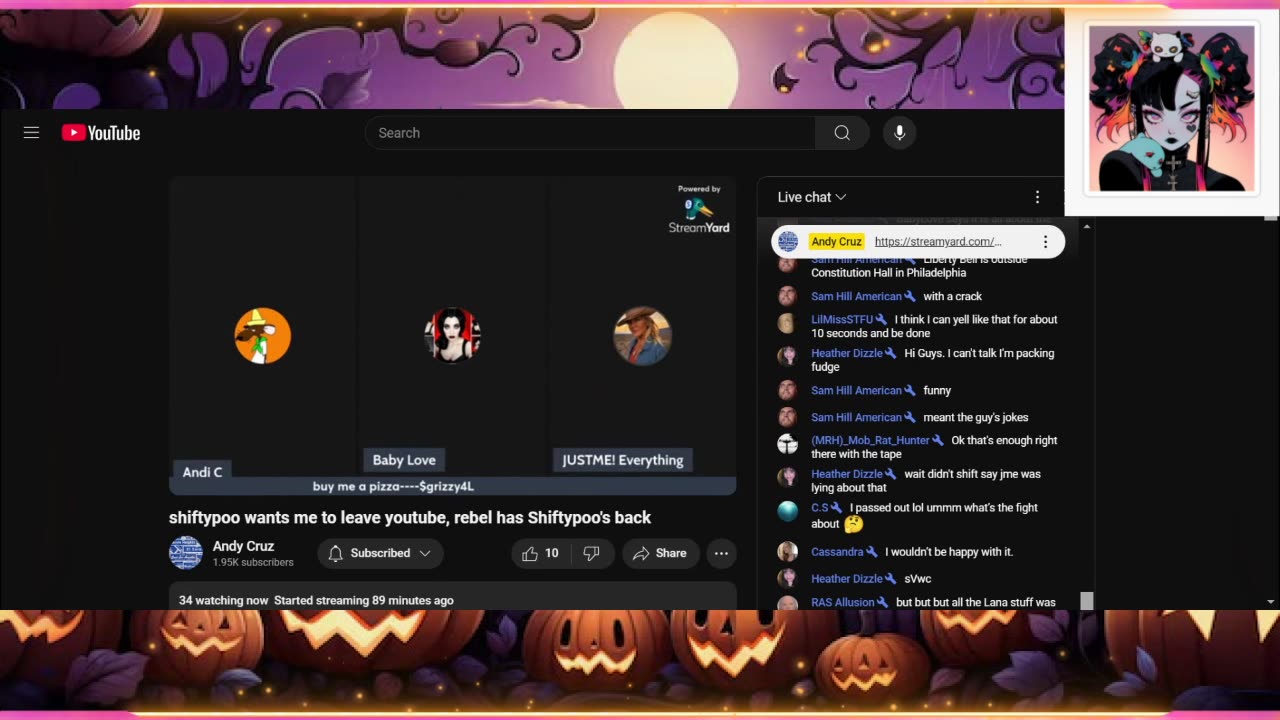Dislike the video with thumbs-down button
This screenshot has height=720, width=1280.
coord(591,553)
